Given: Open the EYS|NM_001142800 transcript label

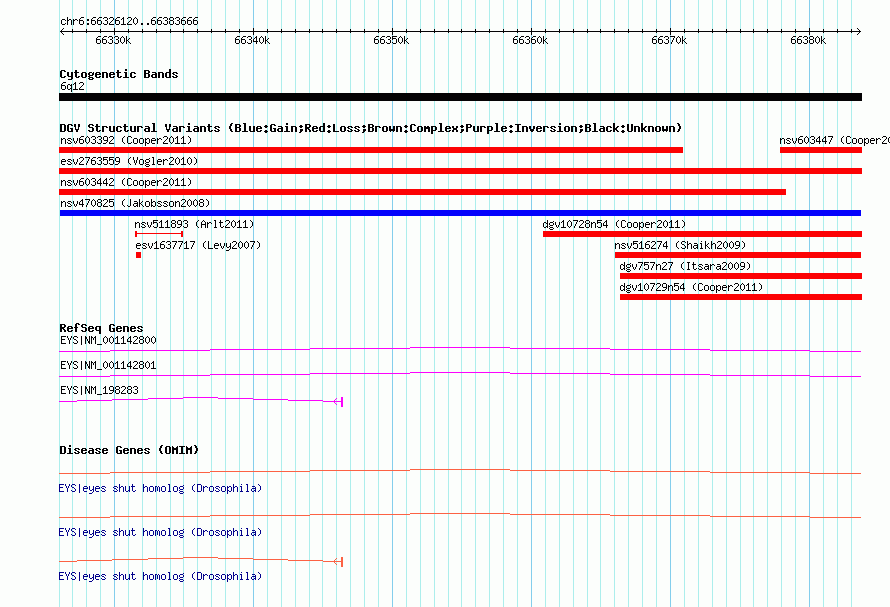Looking at the screenshot, I should click(x=108, y=340).
